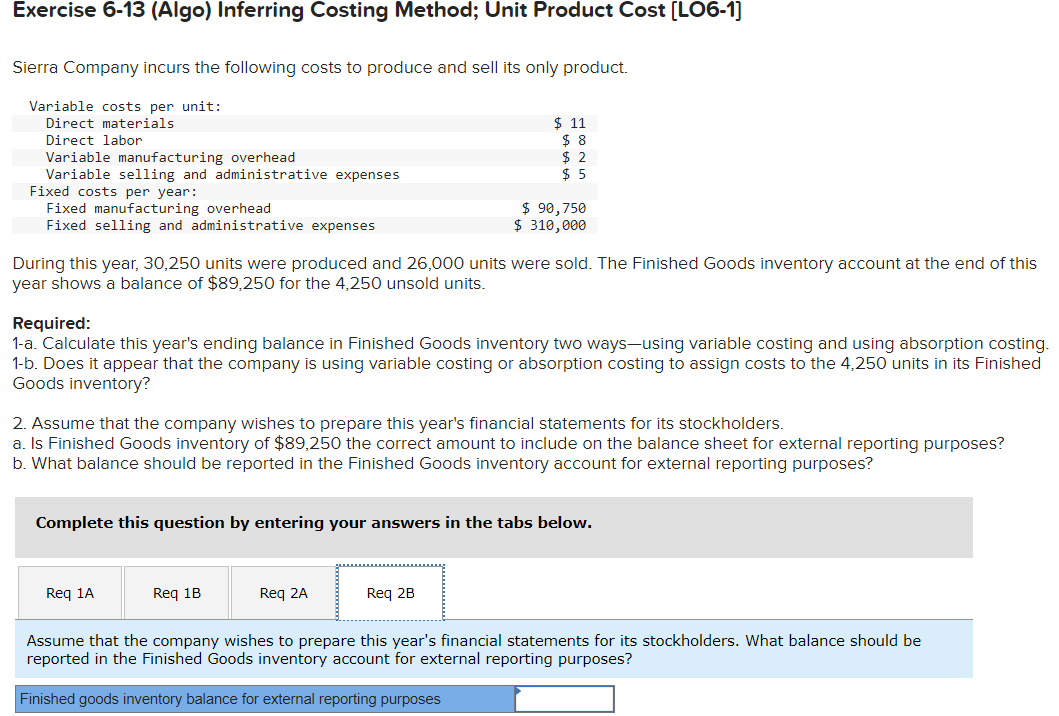Switch to the Req 1B tab
The width and height of the screenshot is (1059, 716).
pos(176,592)
